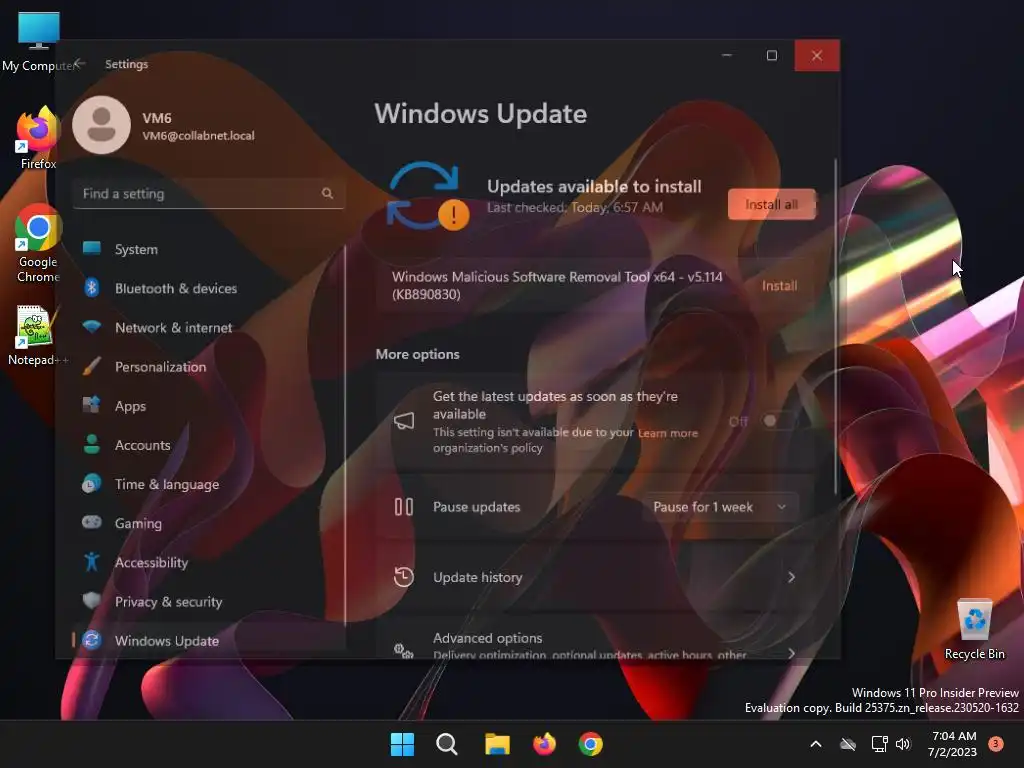Click the Gaming controller icon
Viewport: 1024px width, 768px height.
point(91,522)
